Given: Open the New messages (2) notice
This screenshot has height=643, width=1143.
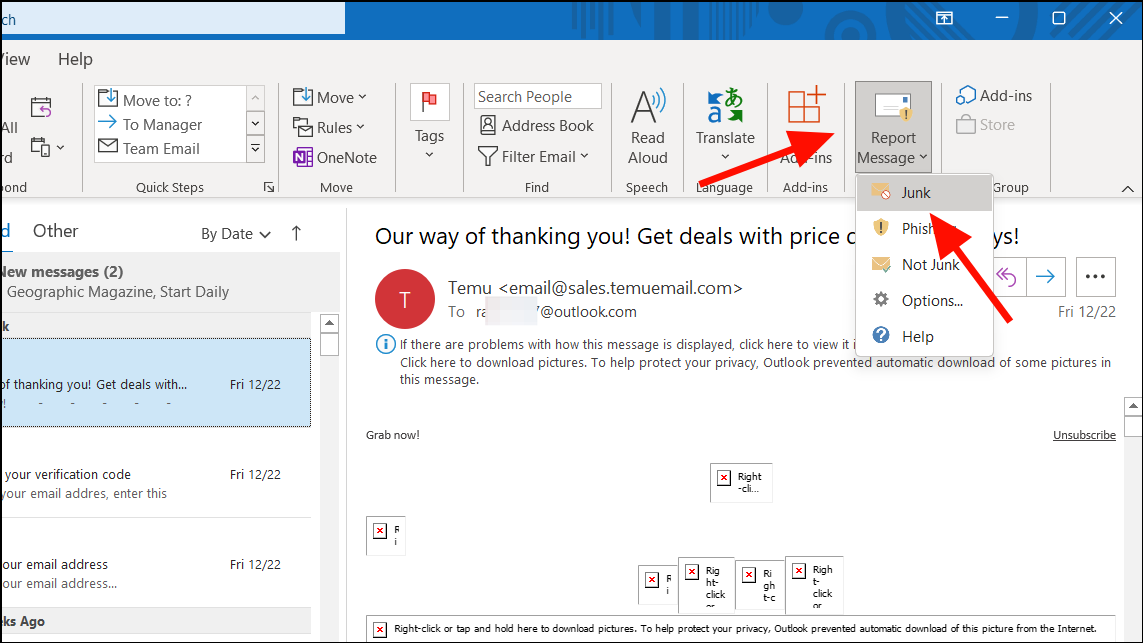Looking at the screenshot, I should [x=170, y=281].
